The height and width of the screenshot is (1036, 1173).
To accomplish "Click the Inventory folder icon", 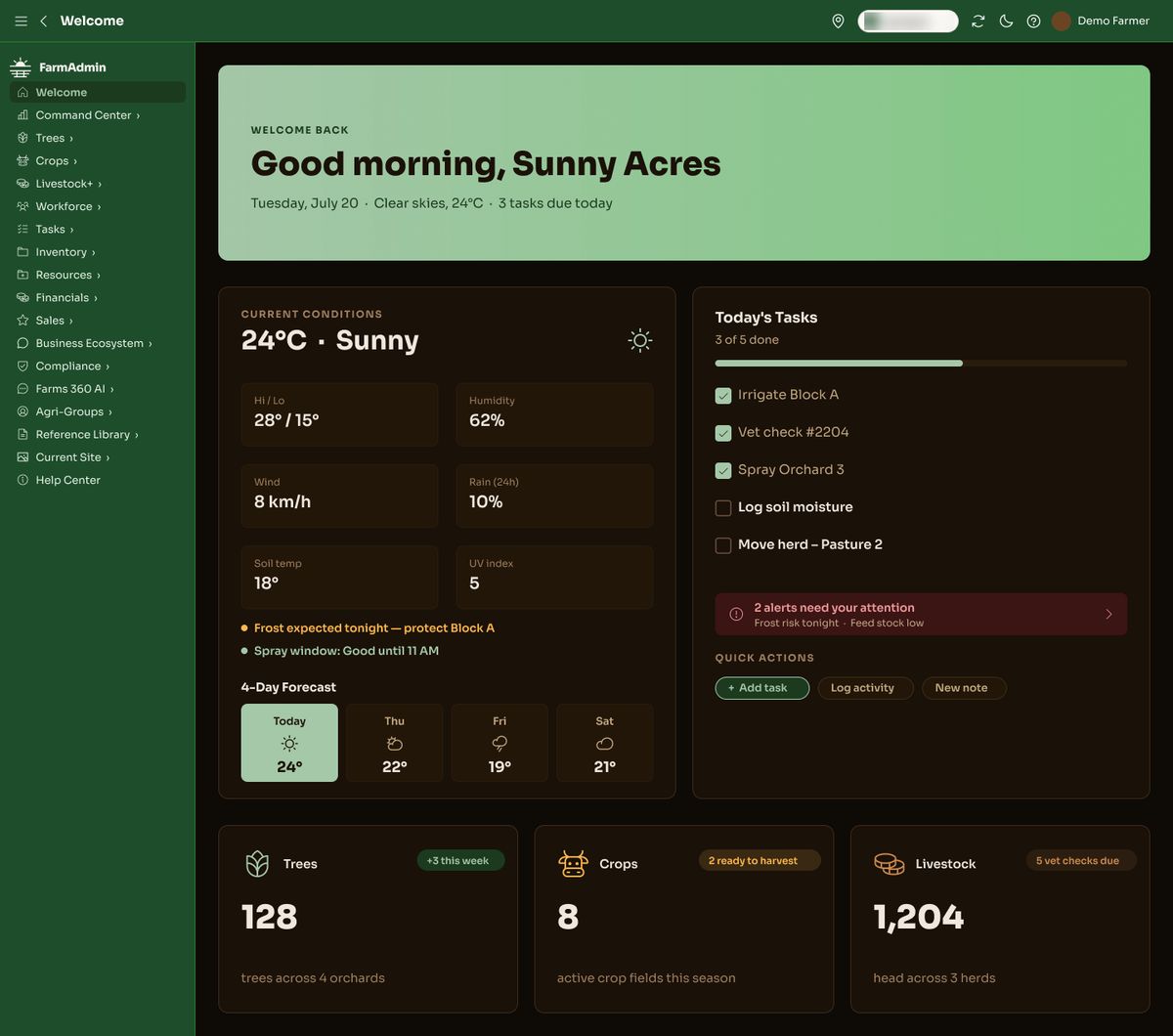I will tap(23, 251).
